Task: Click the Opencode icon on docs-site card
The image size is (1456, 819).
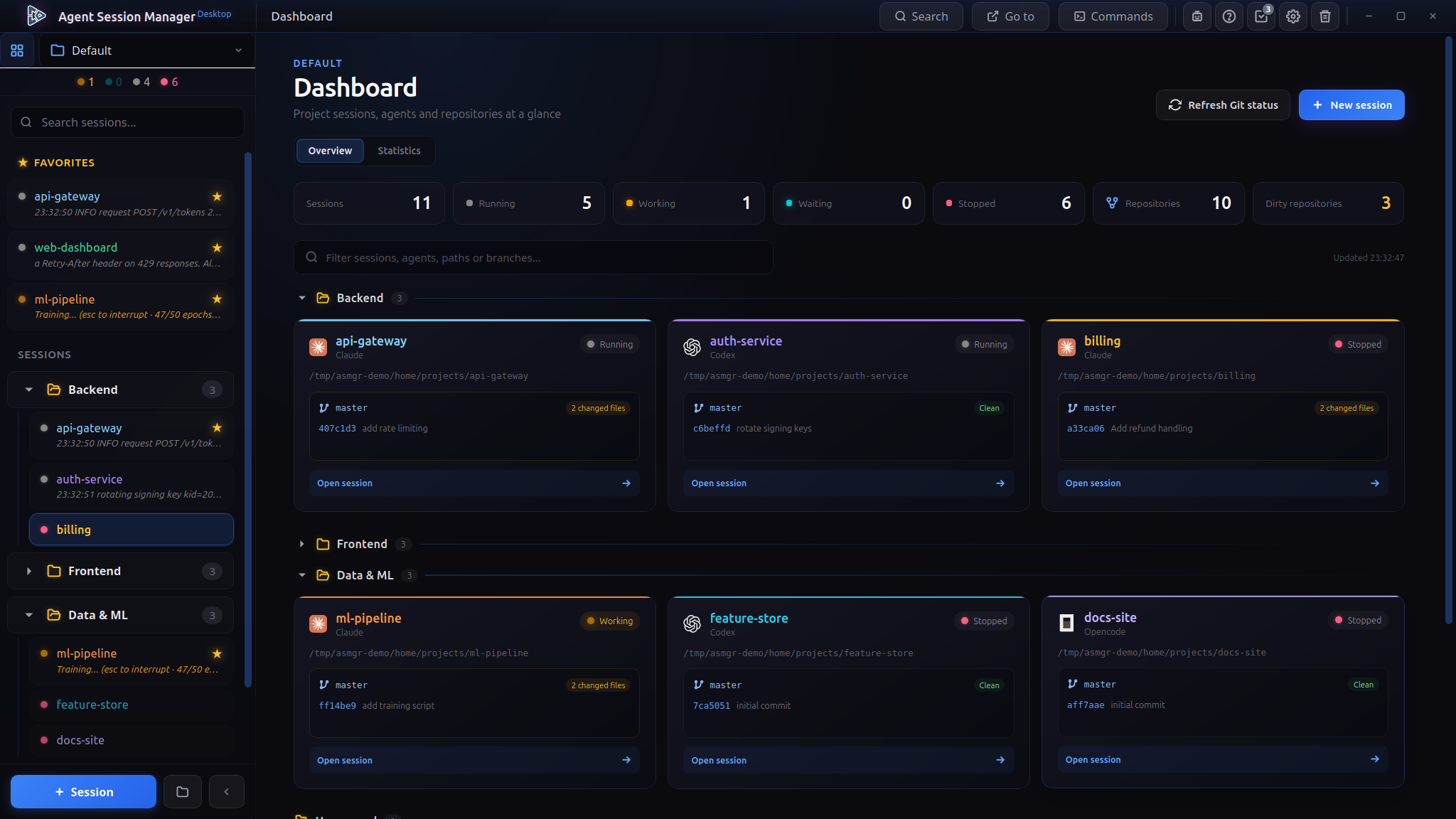Action: (x=1066, y=623)
